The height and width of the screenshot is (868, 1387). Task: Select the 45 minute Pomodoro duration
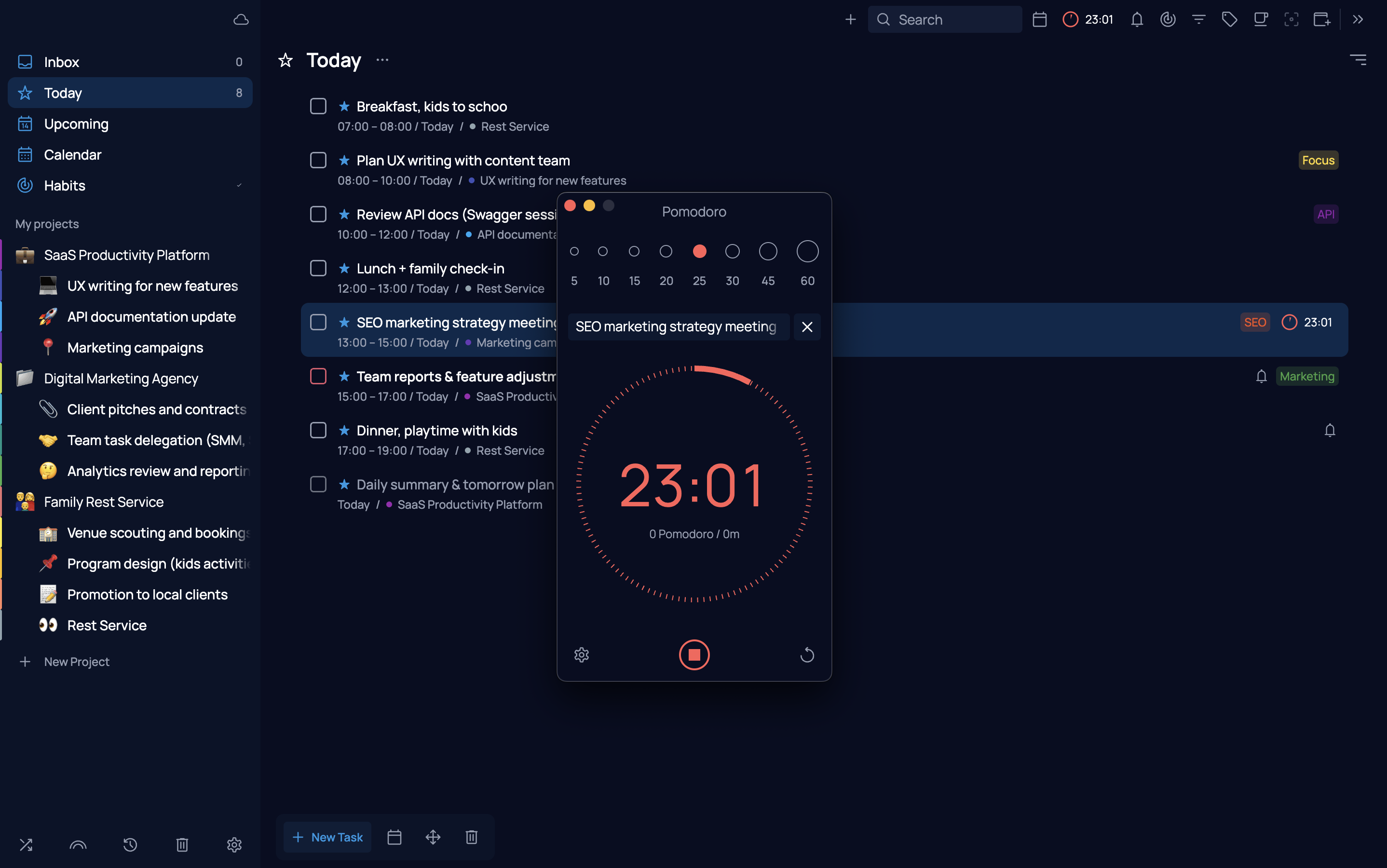pos(768,251)
